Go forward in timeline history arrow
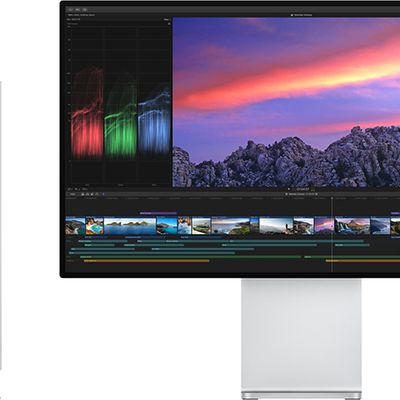The width and height of the screenshot is (400, 400). (316, 194)
